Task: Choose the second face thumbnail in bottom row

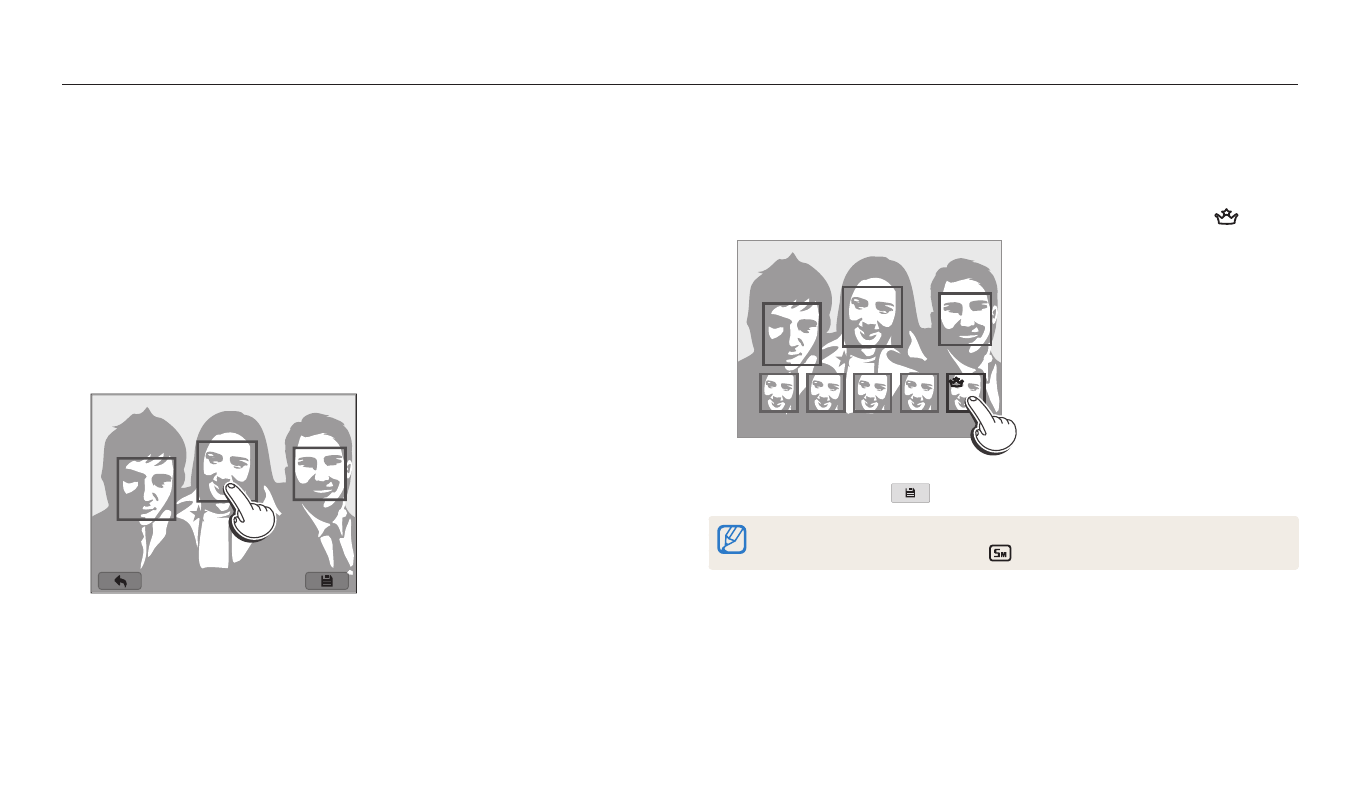Action: tap(826, 393)
